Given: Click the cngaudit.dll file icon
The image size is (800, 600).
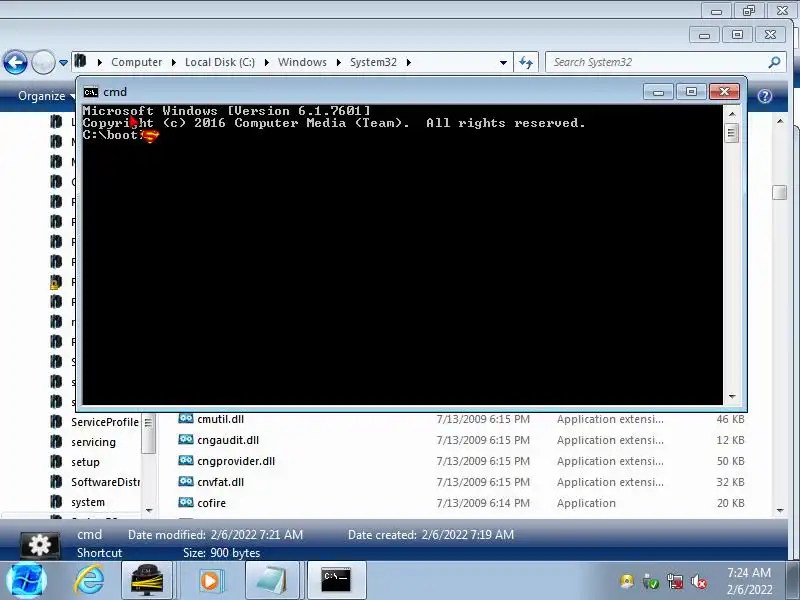Looking at the screenshot, I should pos(186,439).
